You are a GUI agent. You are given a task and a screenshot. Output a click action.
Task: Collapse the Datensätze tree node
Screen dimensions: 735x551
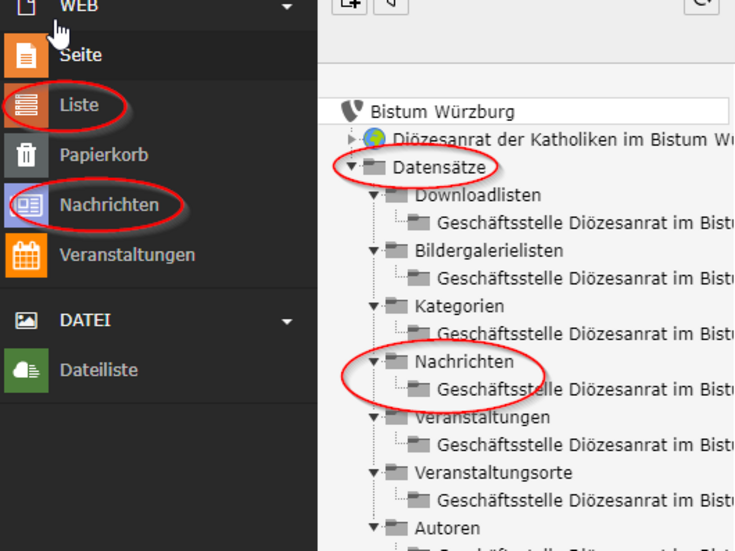[352, 167]
